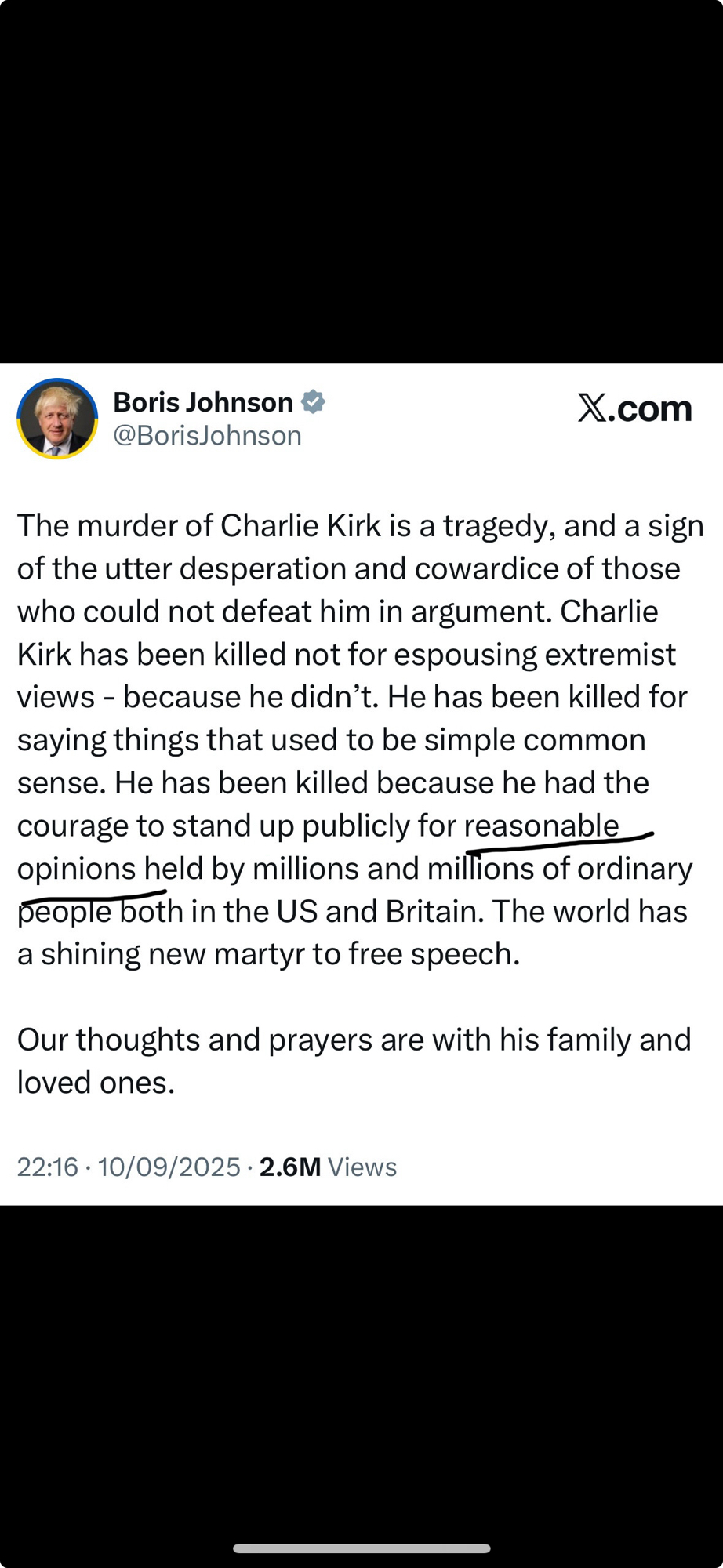This screenshot has height=1568, width=723.
Task: Click the word Views beside 2.6M
Action: (362, 1167)
